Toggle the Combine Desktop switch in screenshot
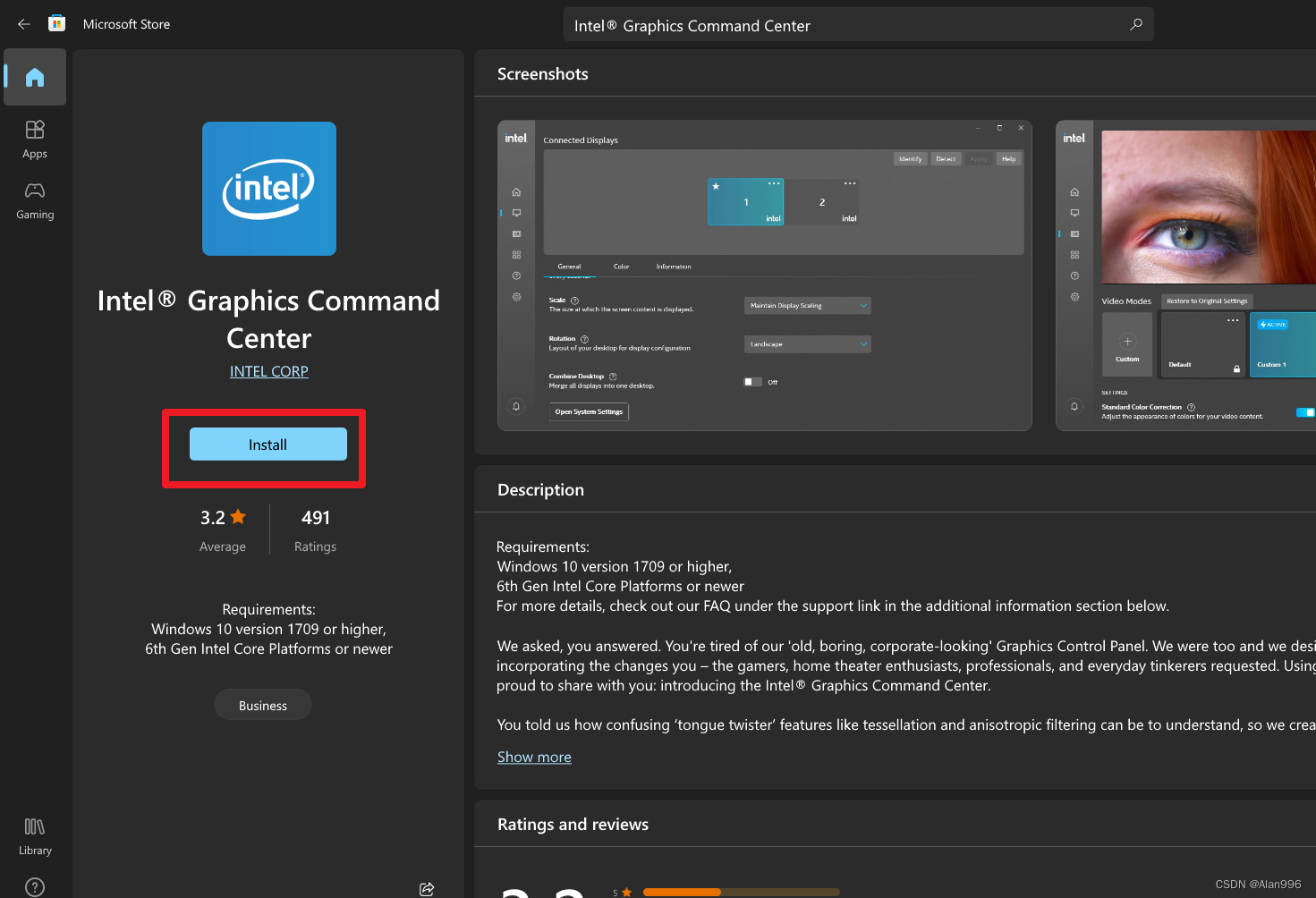 pyautogui.click(x=752, y=382)
